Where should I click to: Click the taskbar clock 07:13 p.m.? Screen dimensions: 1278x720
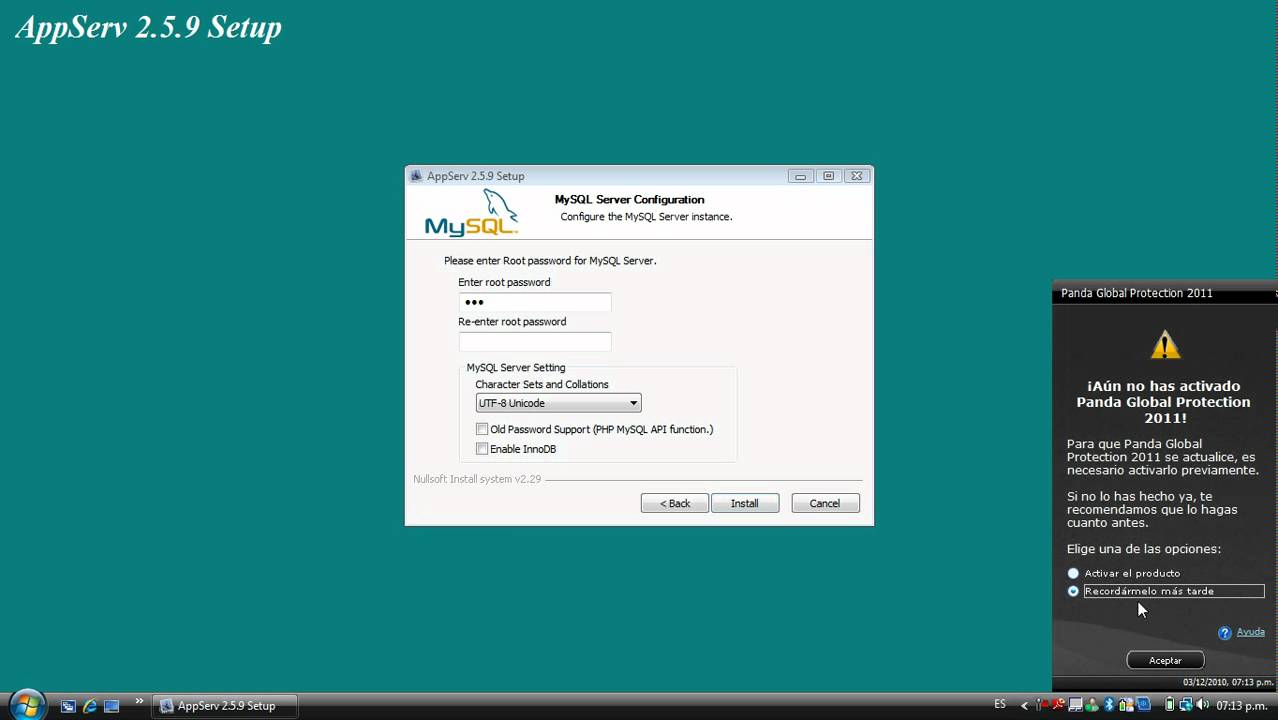point(1241,706)
